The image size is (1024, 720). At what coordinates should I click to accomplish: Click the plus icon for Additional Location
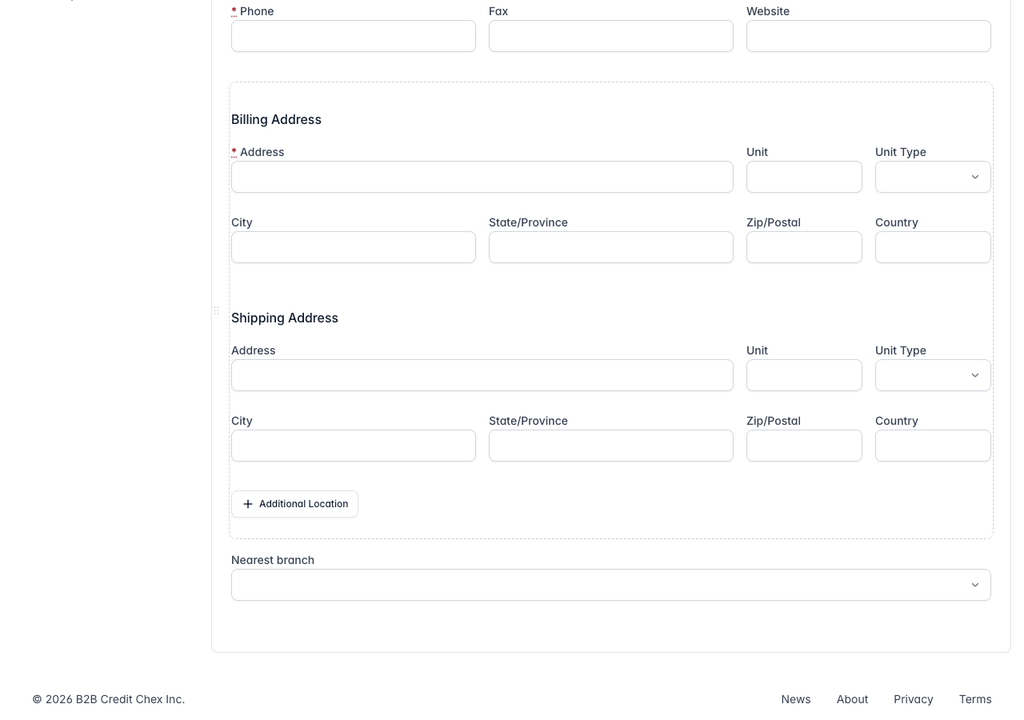coord(248,504)
